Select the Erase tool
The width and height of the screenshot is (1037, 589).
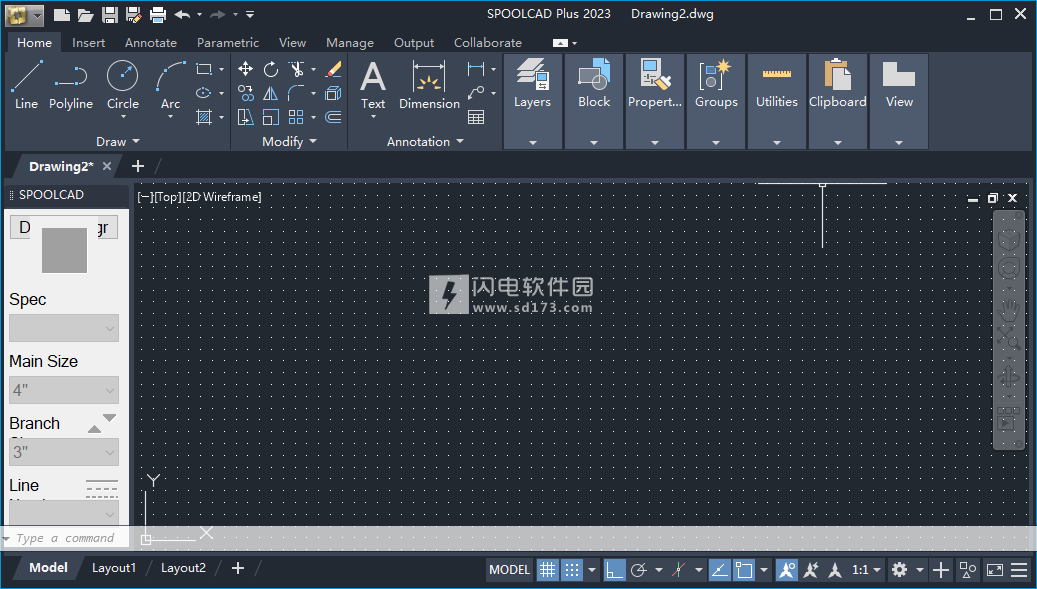point(334,69)
